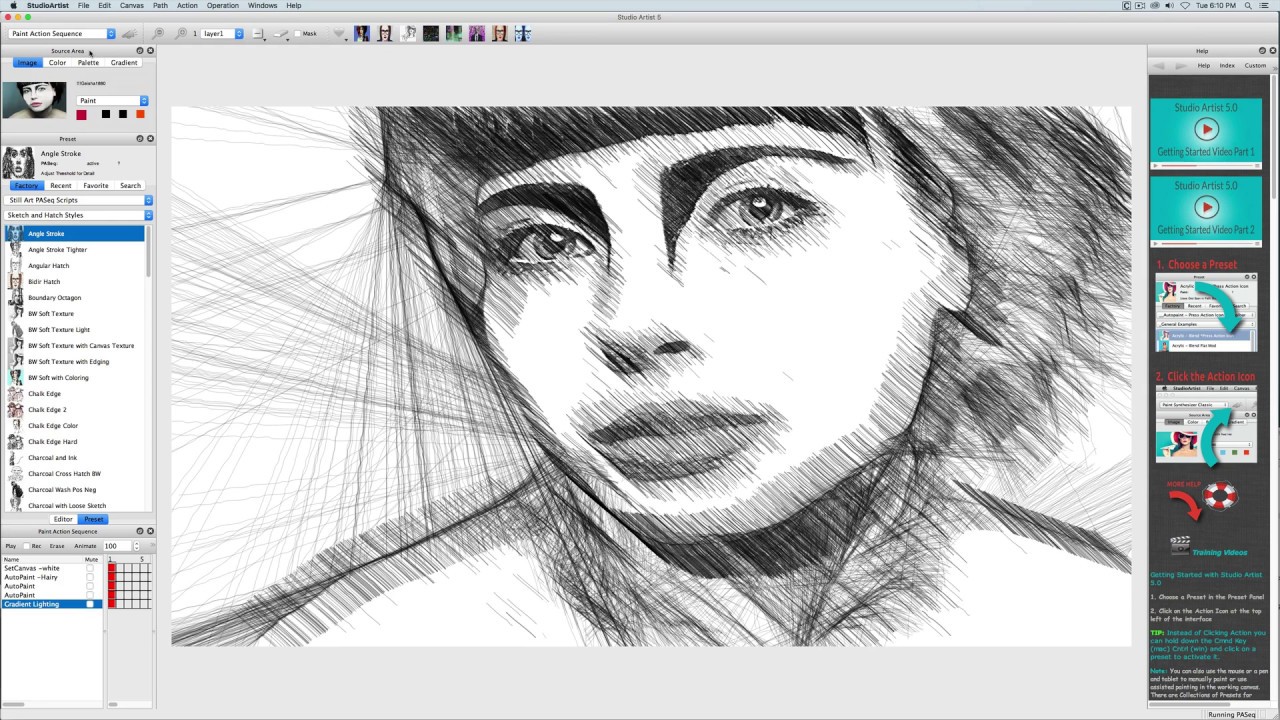Mute the Gradient Lighting step

(x=90, y=604)
